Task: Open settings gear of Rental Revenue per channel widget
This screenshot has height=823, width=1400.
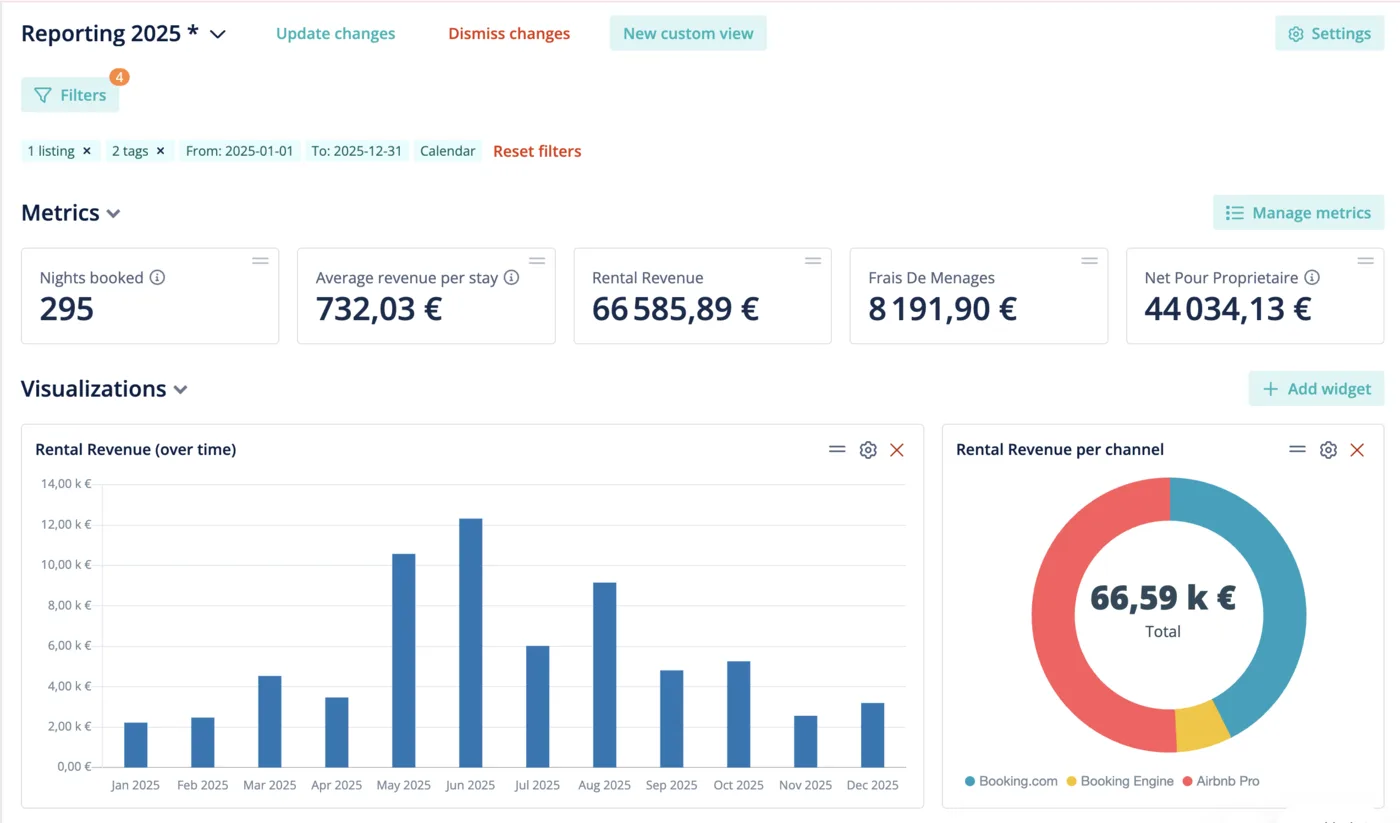Action: click(1328, 450)
